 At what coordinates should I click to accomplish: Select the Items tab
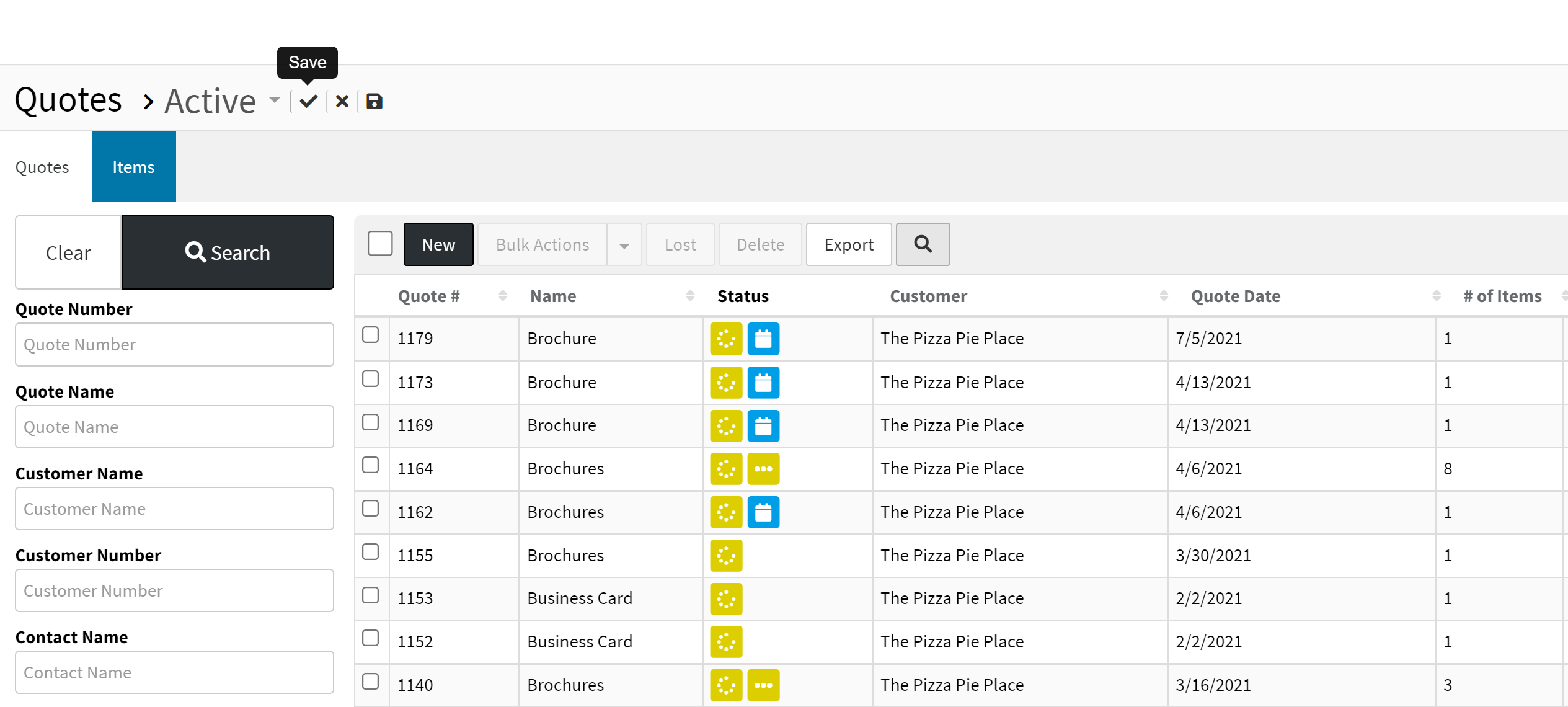tap(133, 167)
